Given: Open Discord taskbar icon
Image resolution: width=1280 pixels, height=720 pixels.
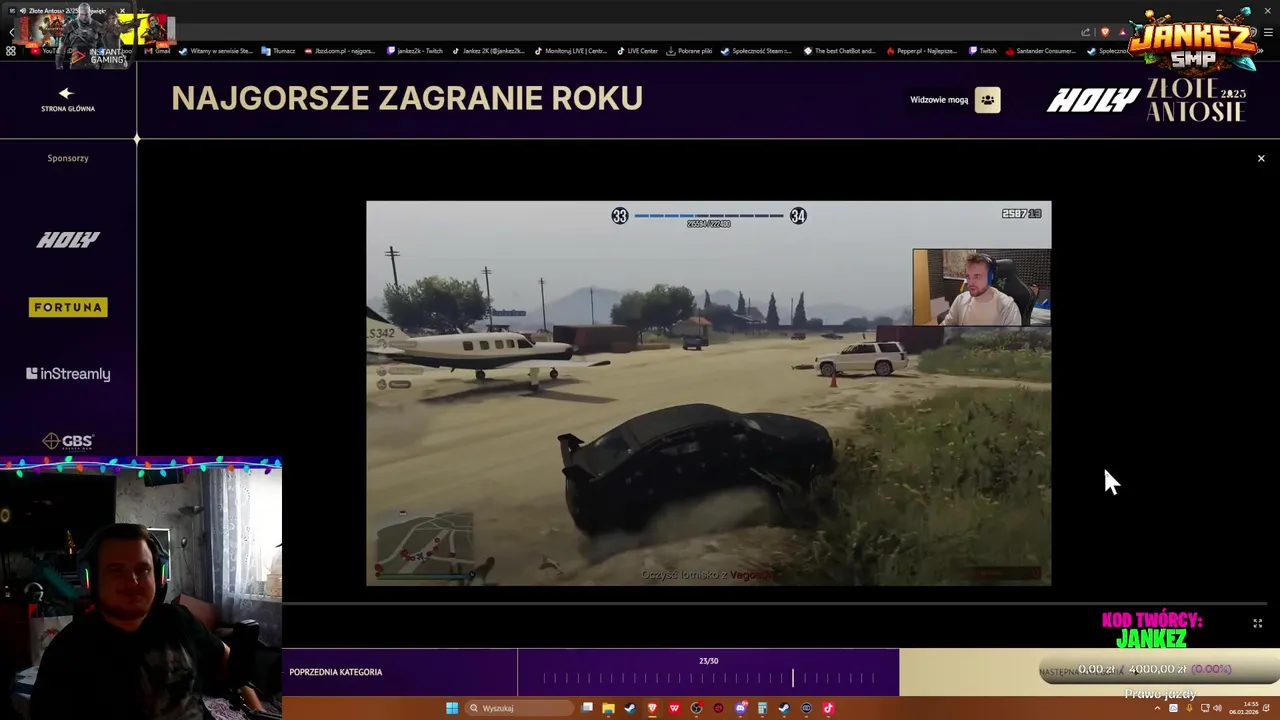Looking at the screenshot, I should (x=741, y=708).
